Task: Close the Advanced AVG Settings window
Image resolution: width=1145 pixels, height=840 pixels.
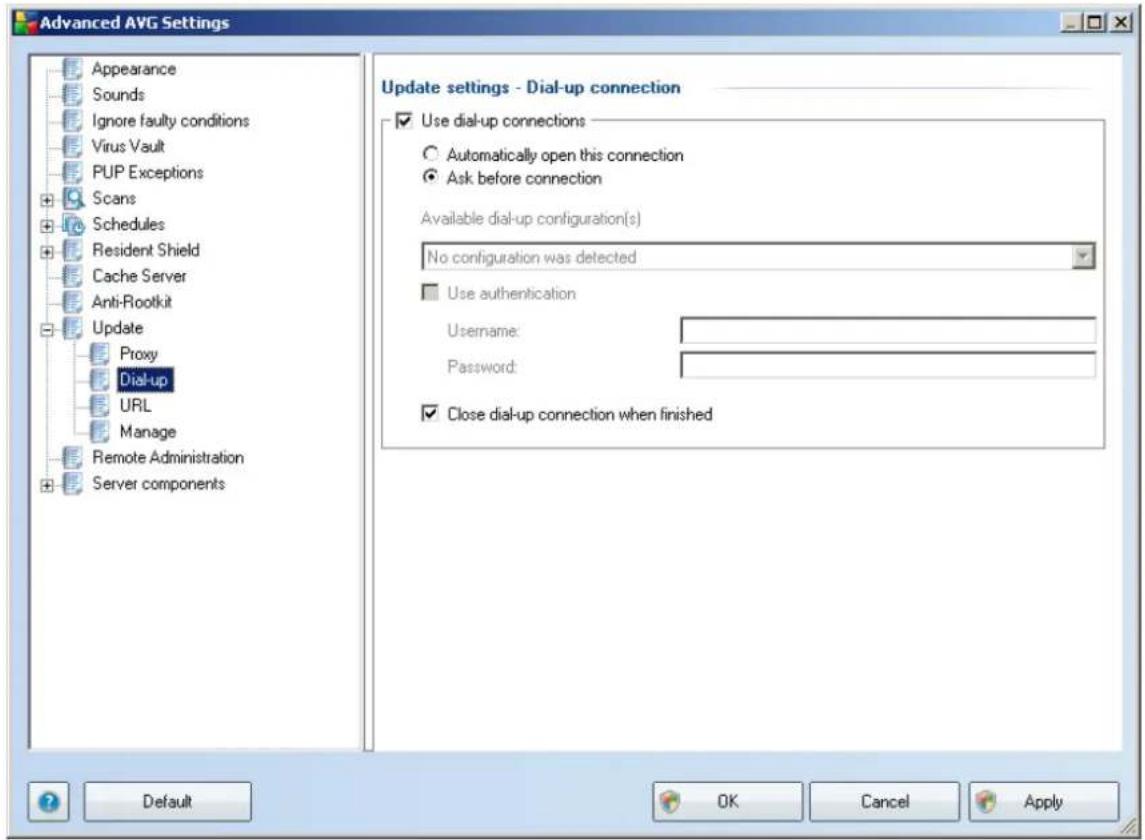Action: (1121, 23)
